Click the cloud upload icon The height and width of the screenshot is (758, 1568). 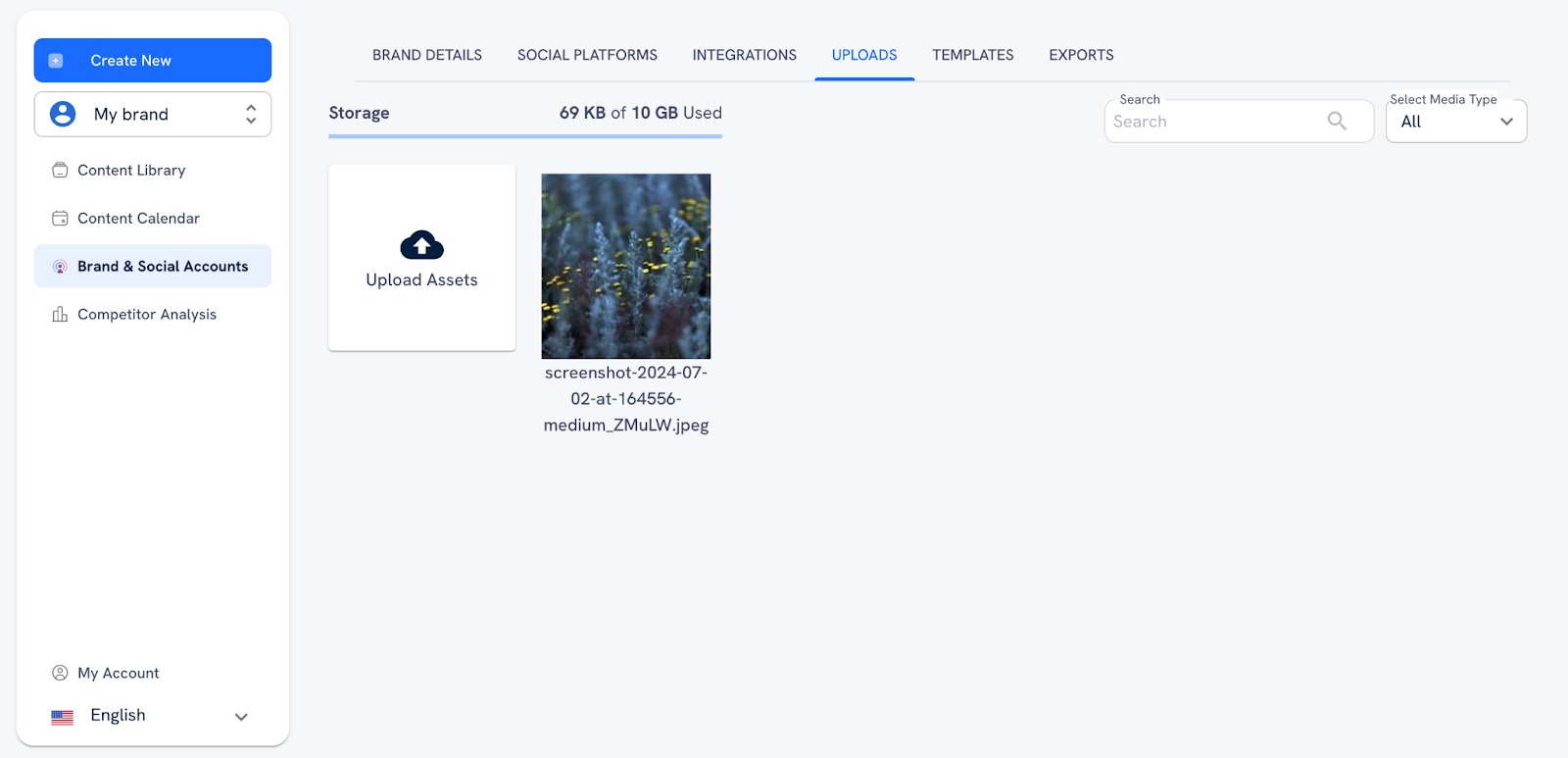(x=421, y=245)
